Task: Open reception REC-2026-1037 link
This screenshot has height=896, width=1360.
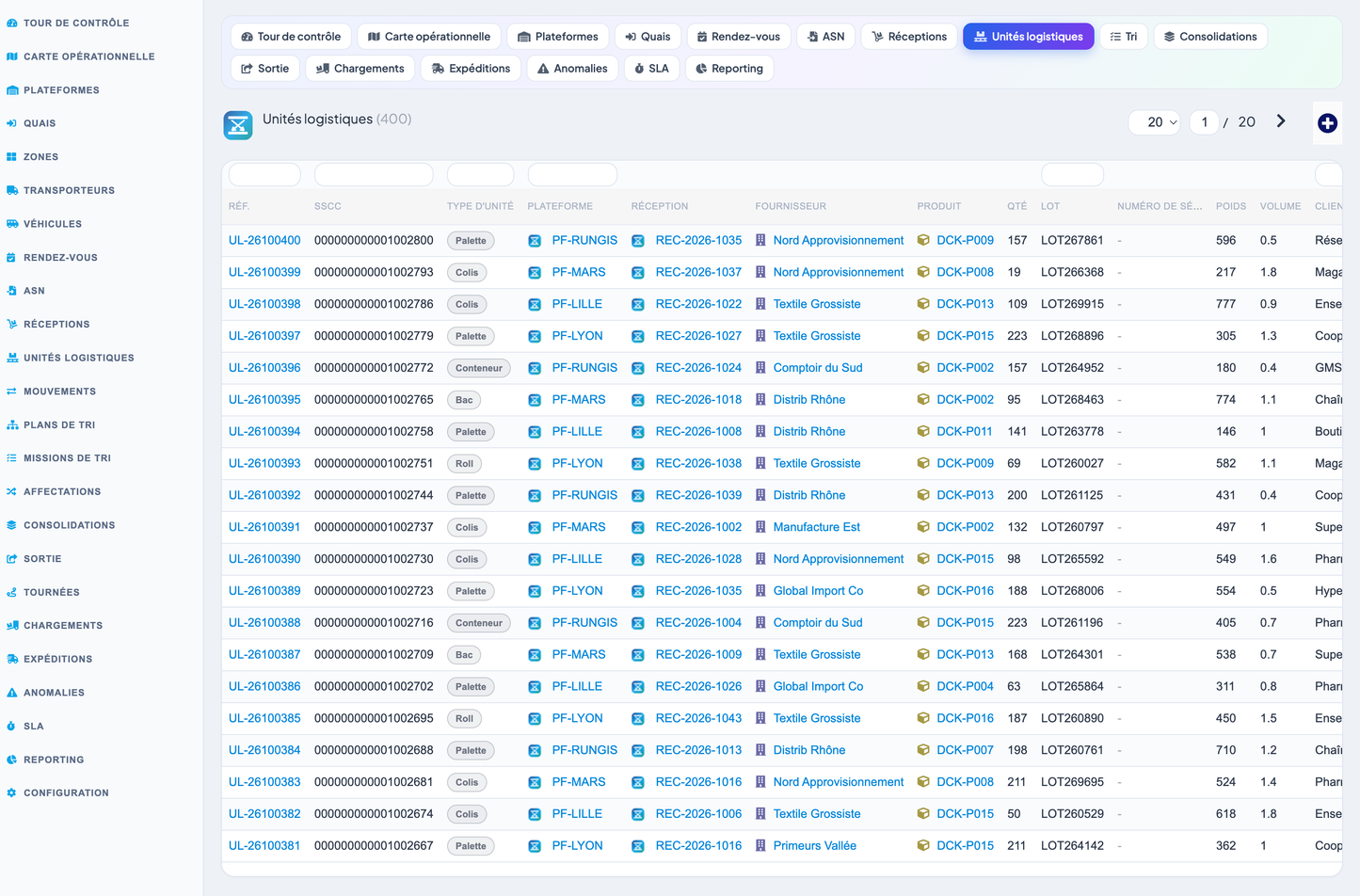Action: click(698, 272)
